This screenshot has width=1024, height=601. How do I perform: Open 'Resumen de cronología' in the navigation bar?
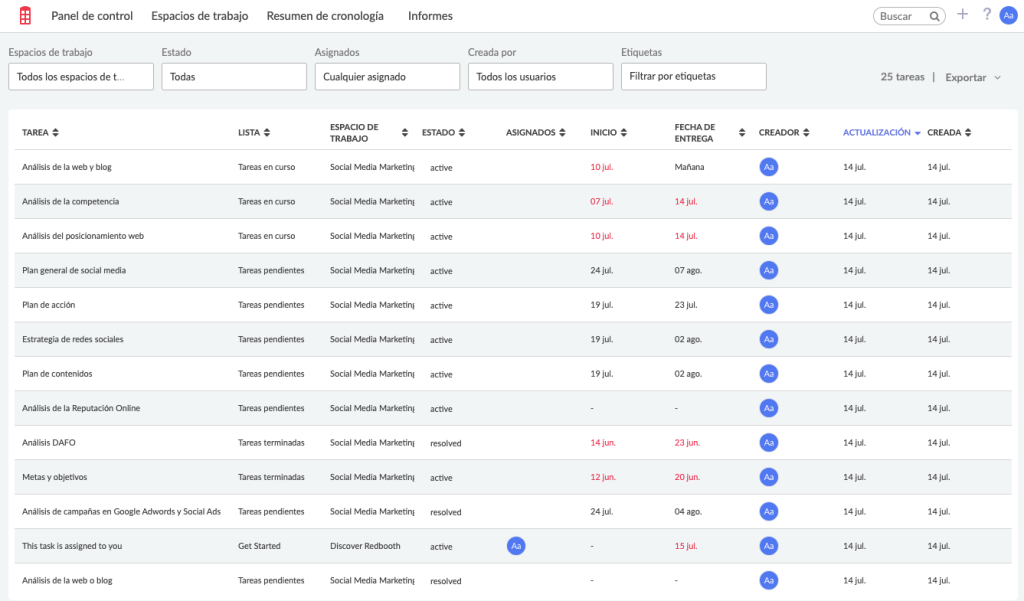point(324,16)
